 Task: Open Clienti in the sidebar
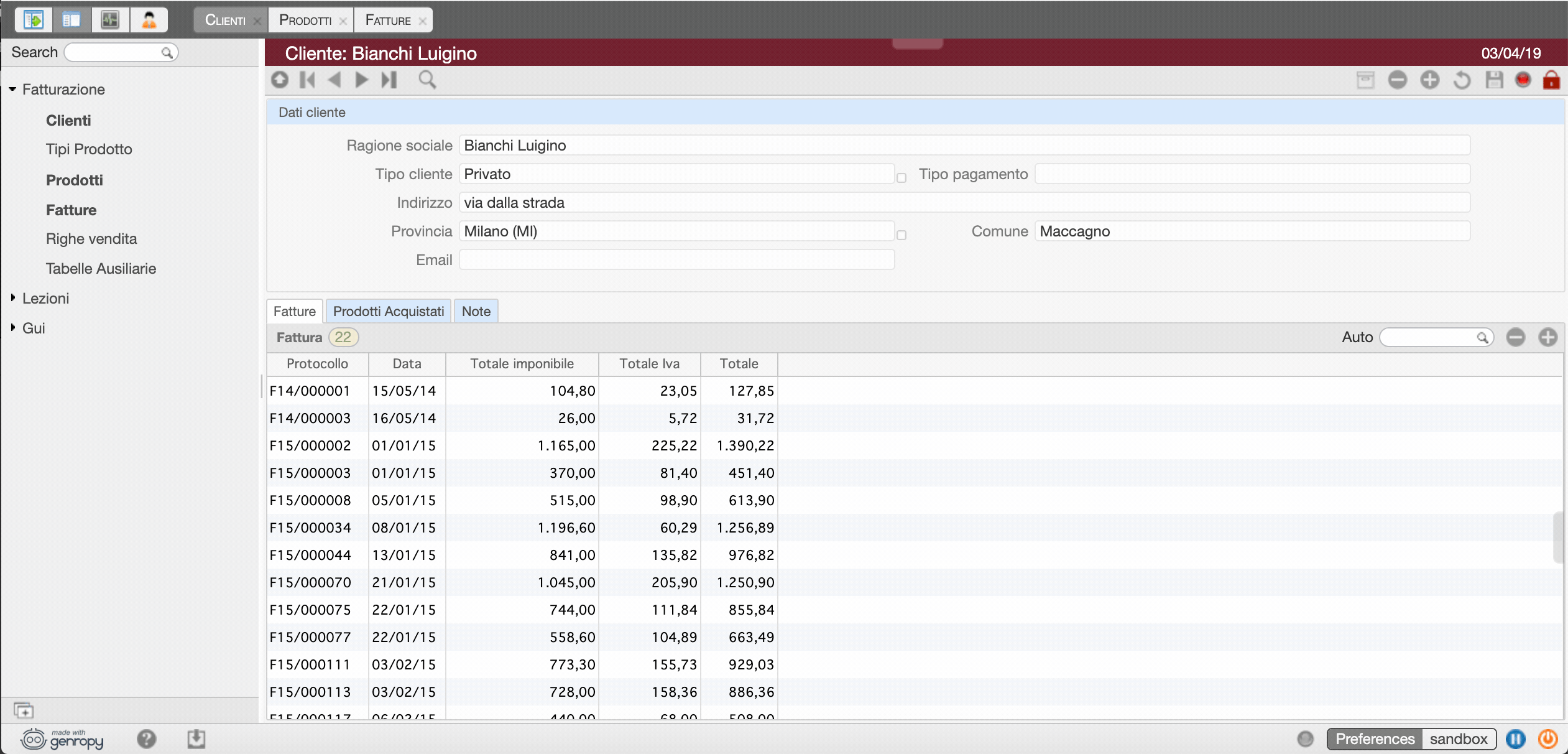(x=68, y=121)
